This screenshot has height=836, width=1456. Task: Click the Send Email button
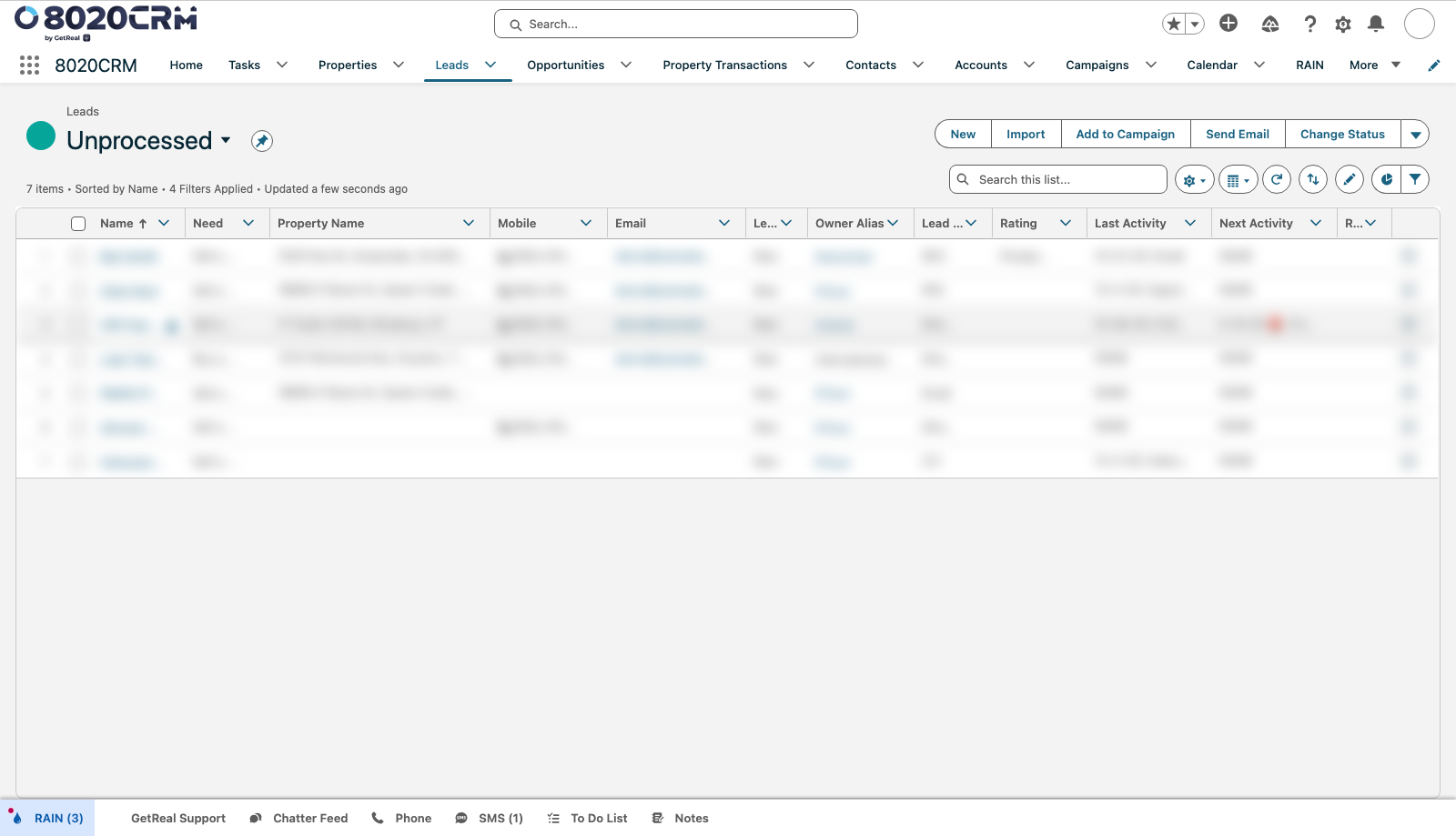click(x=1238, y=135)
